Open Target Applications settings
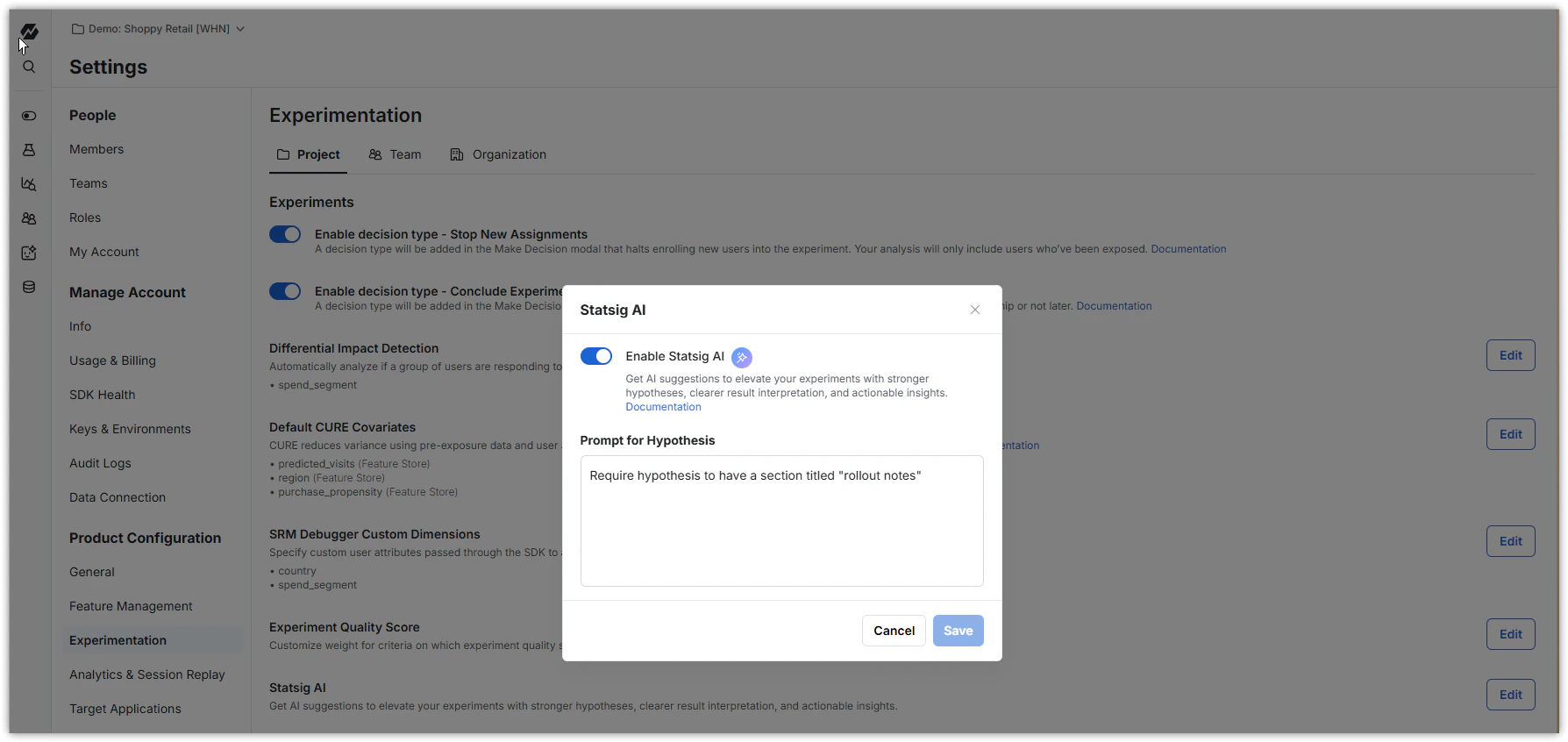Screen dimensions: 1568x742 tap(125, 709)
